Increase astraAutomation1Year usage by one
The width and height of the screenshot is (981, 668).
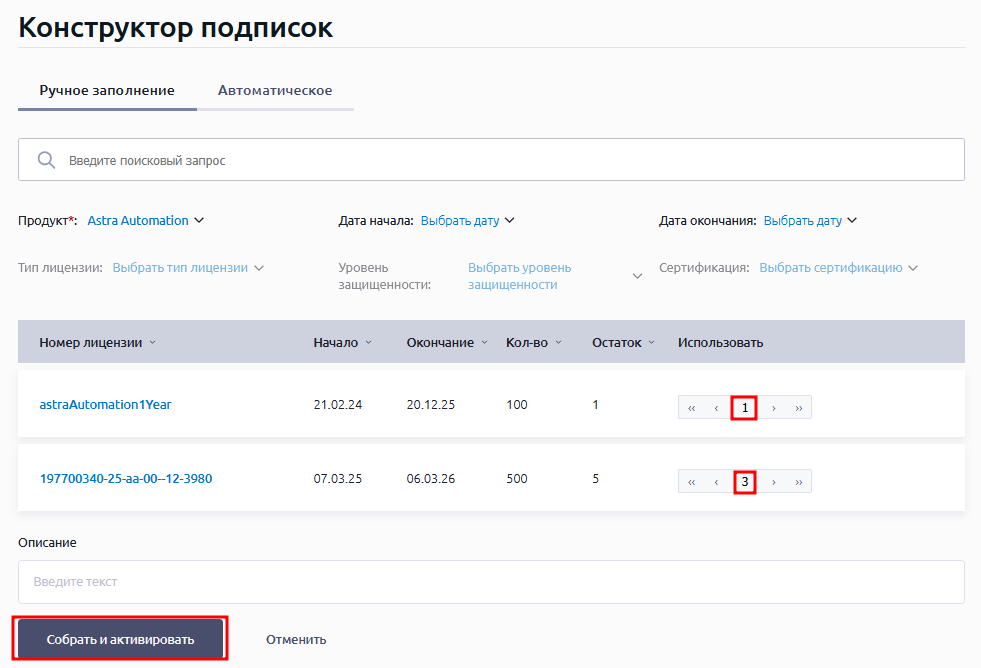point(773,408)
